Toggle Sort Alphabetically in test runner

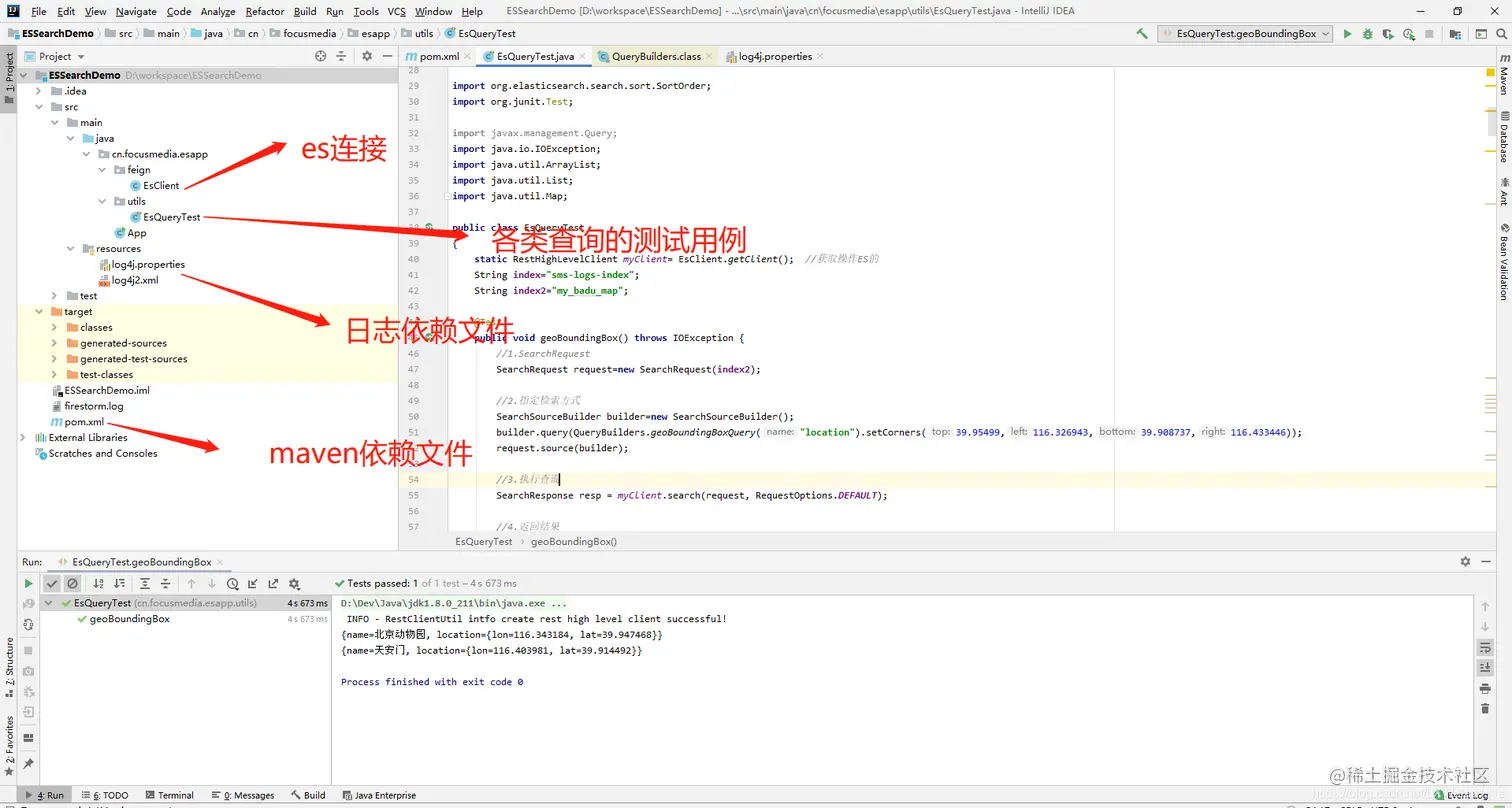[x=99, y=583]
